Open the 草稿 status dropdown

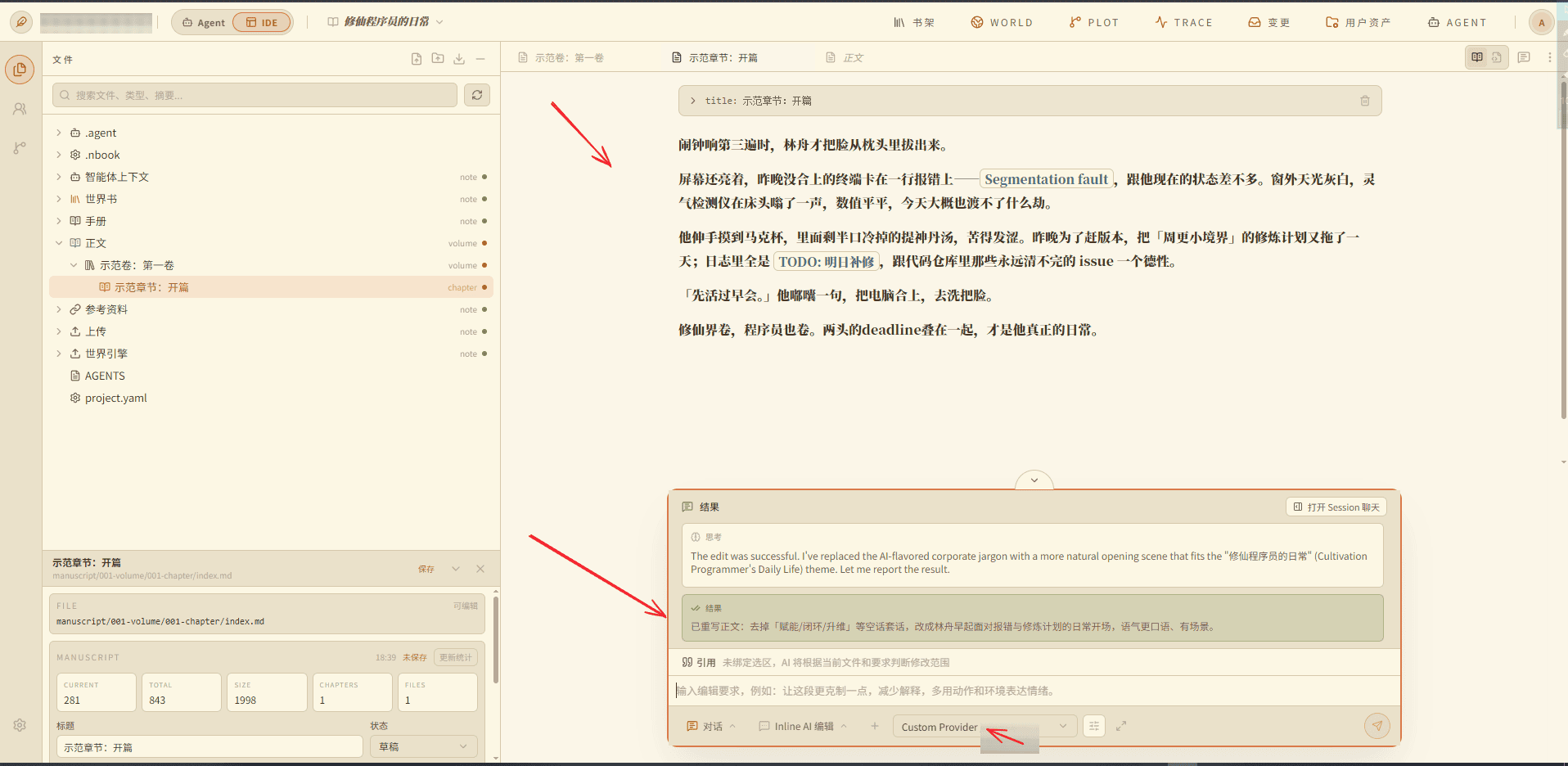(x=423, y=746)
